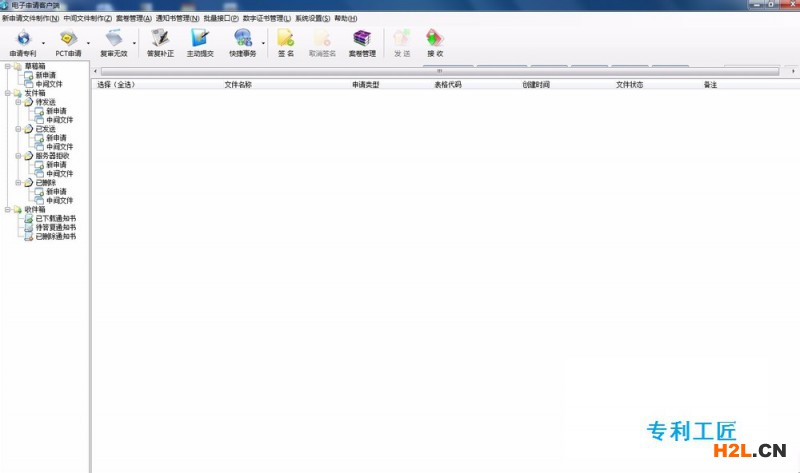Screen dimensions: 800x473
Task: Click the PCT申请 toolbar icon
Action: tap(68, 38)
